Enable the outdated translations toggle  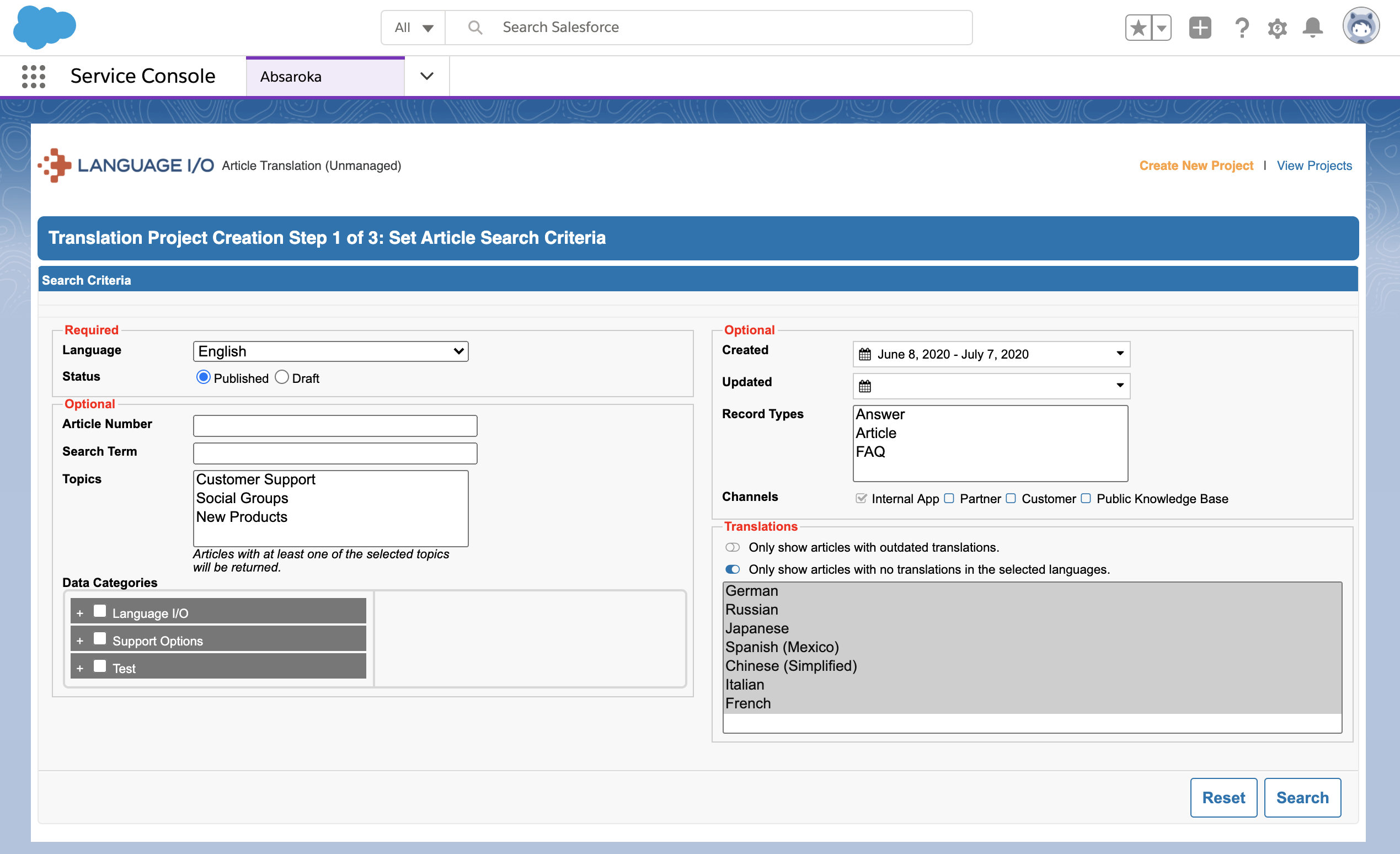[733, 547]
